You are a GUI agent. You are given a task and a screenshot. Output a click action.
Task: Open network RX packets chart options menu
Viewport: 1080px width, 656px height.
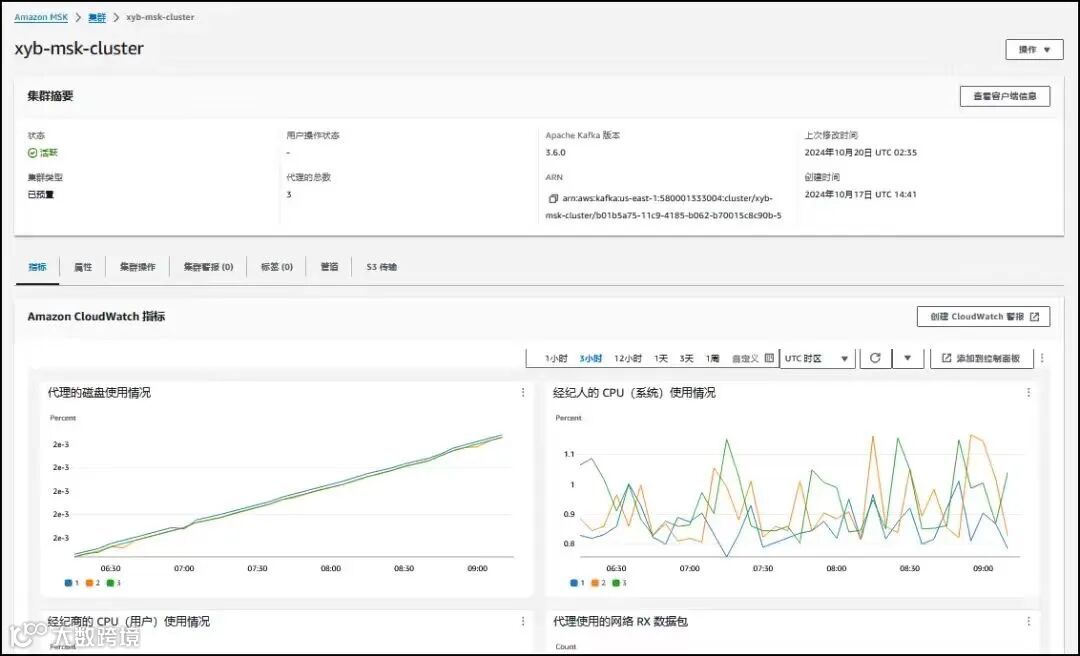pos(1028,621)
